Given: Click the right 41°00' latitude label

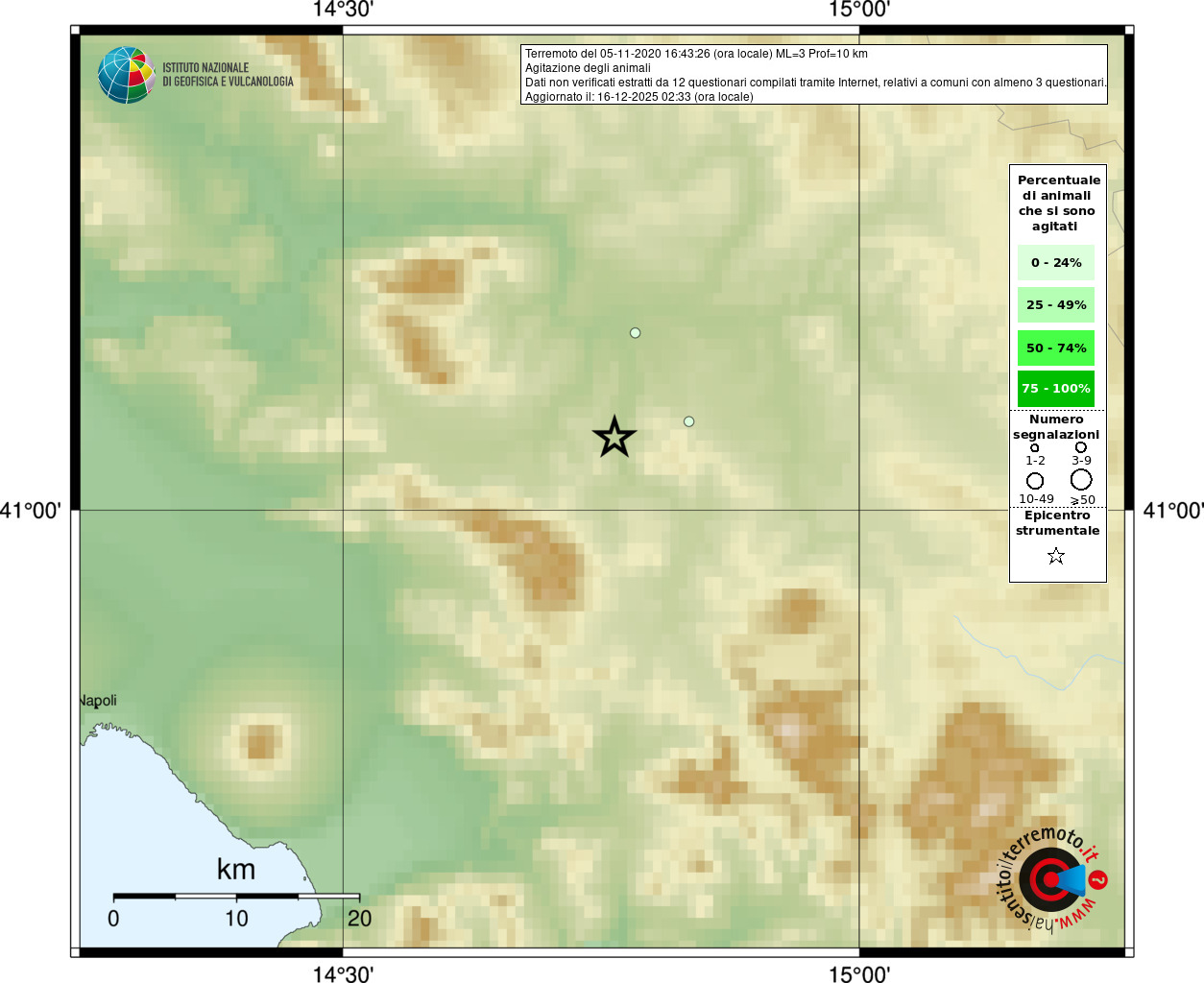Looking at the screenshot, I should pos(1173,511).
